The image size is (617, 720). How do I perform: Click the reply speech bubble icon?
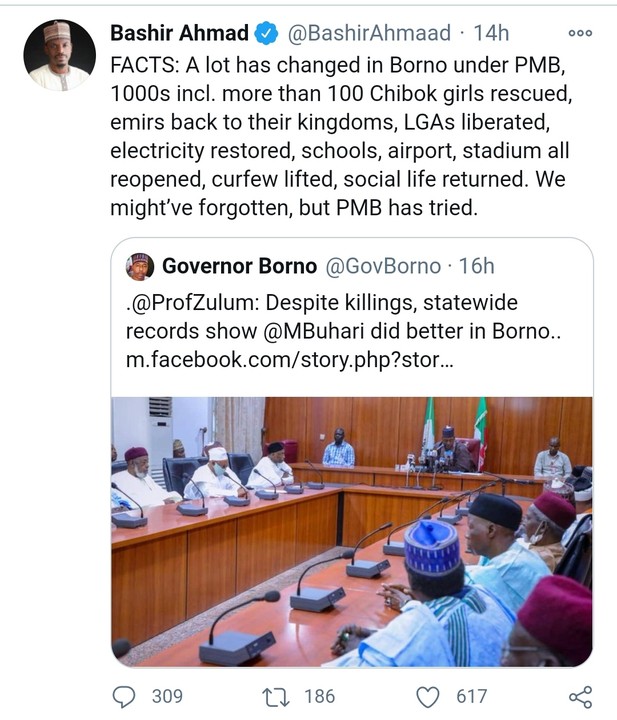click(125, 696)
